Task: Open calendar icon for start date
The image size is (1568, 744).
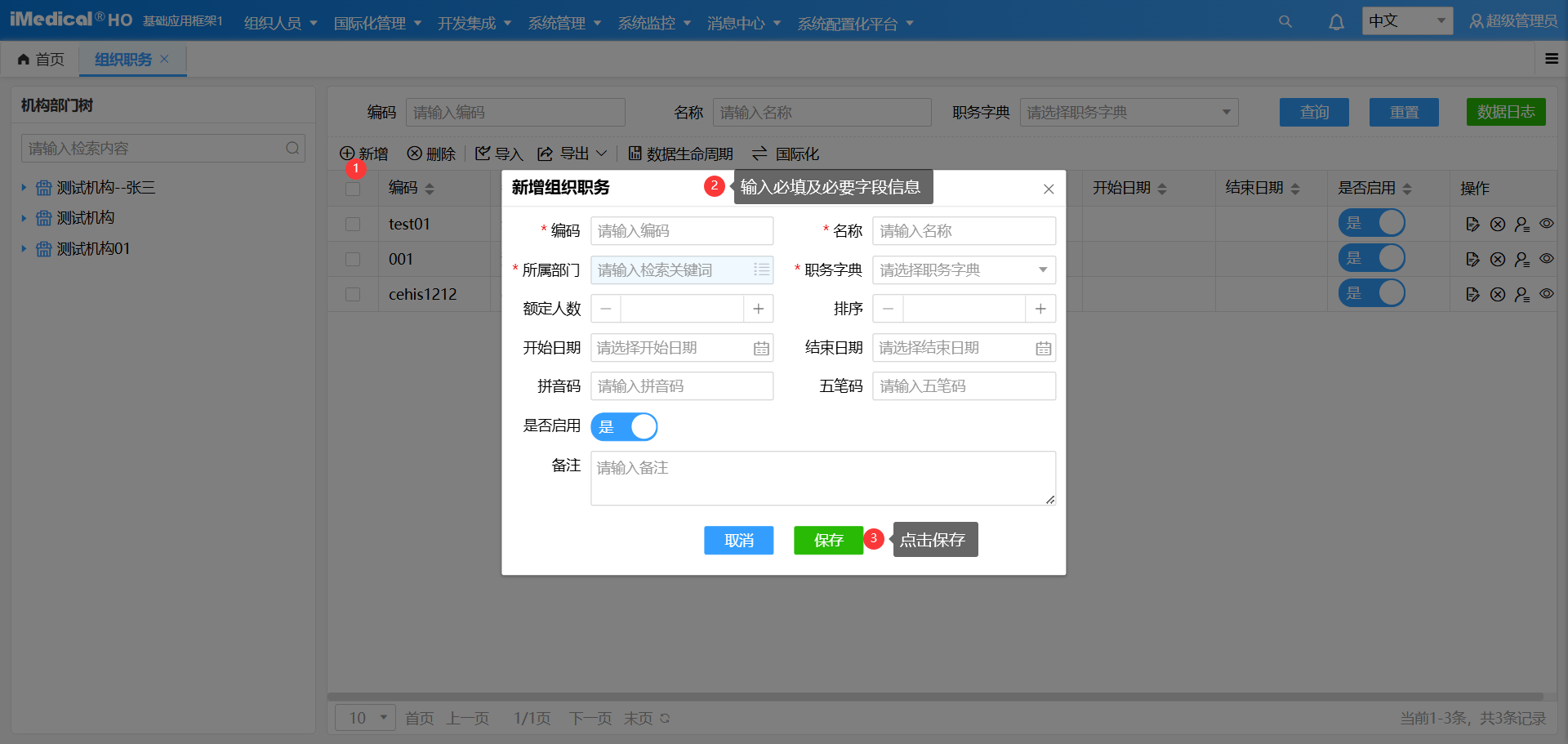Action: (761, 349)
